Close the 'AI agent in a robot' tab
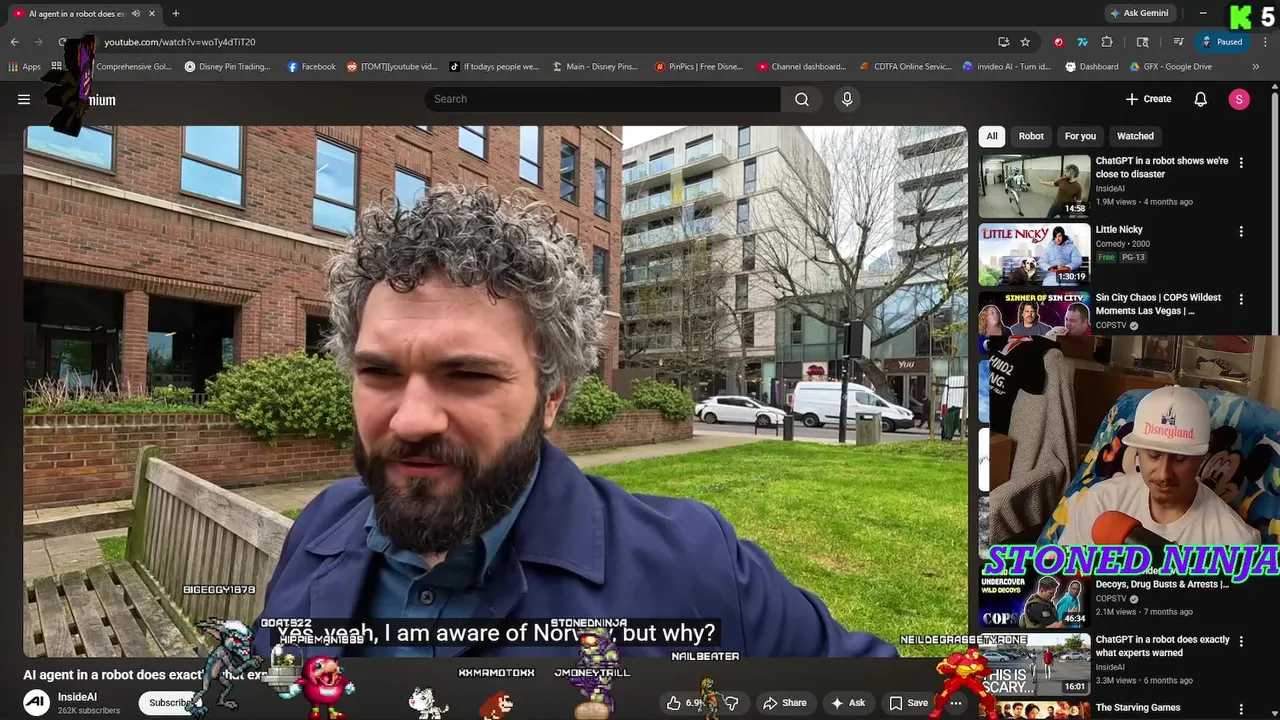This screenshot has height=720, width=1280. coord(152,13)
